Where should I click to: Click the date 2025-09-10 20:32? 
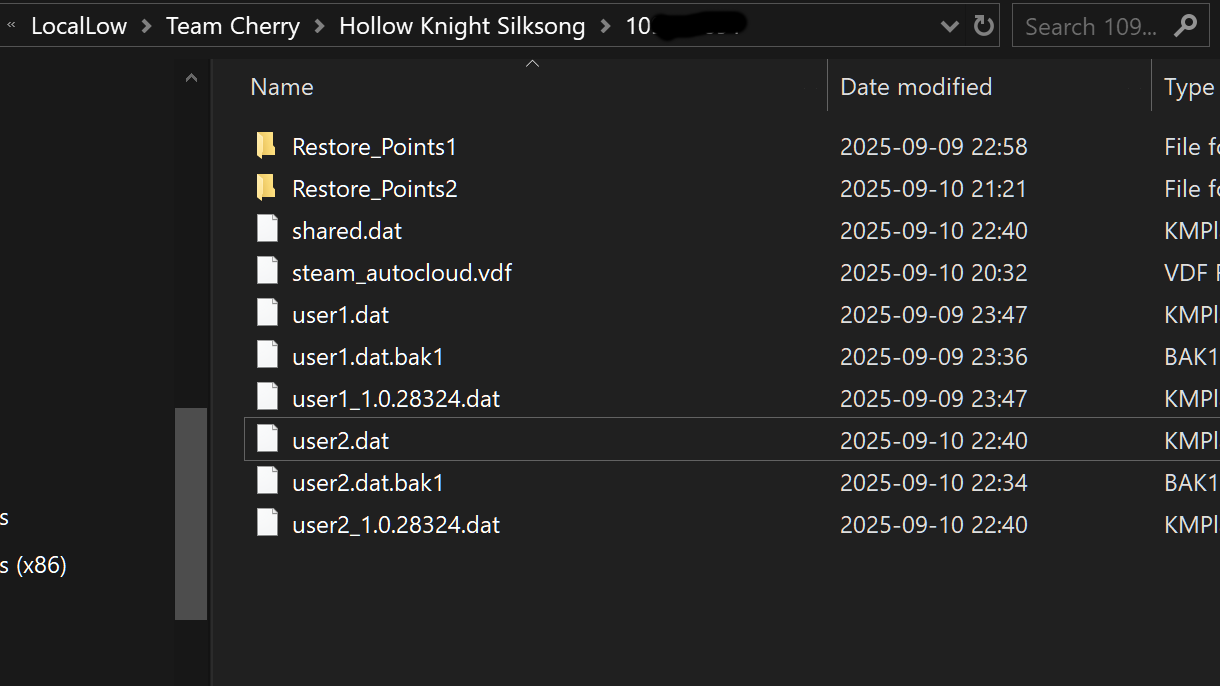pos(934,273)
